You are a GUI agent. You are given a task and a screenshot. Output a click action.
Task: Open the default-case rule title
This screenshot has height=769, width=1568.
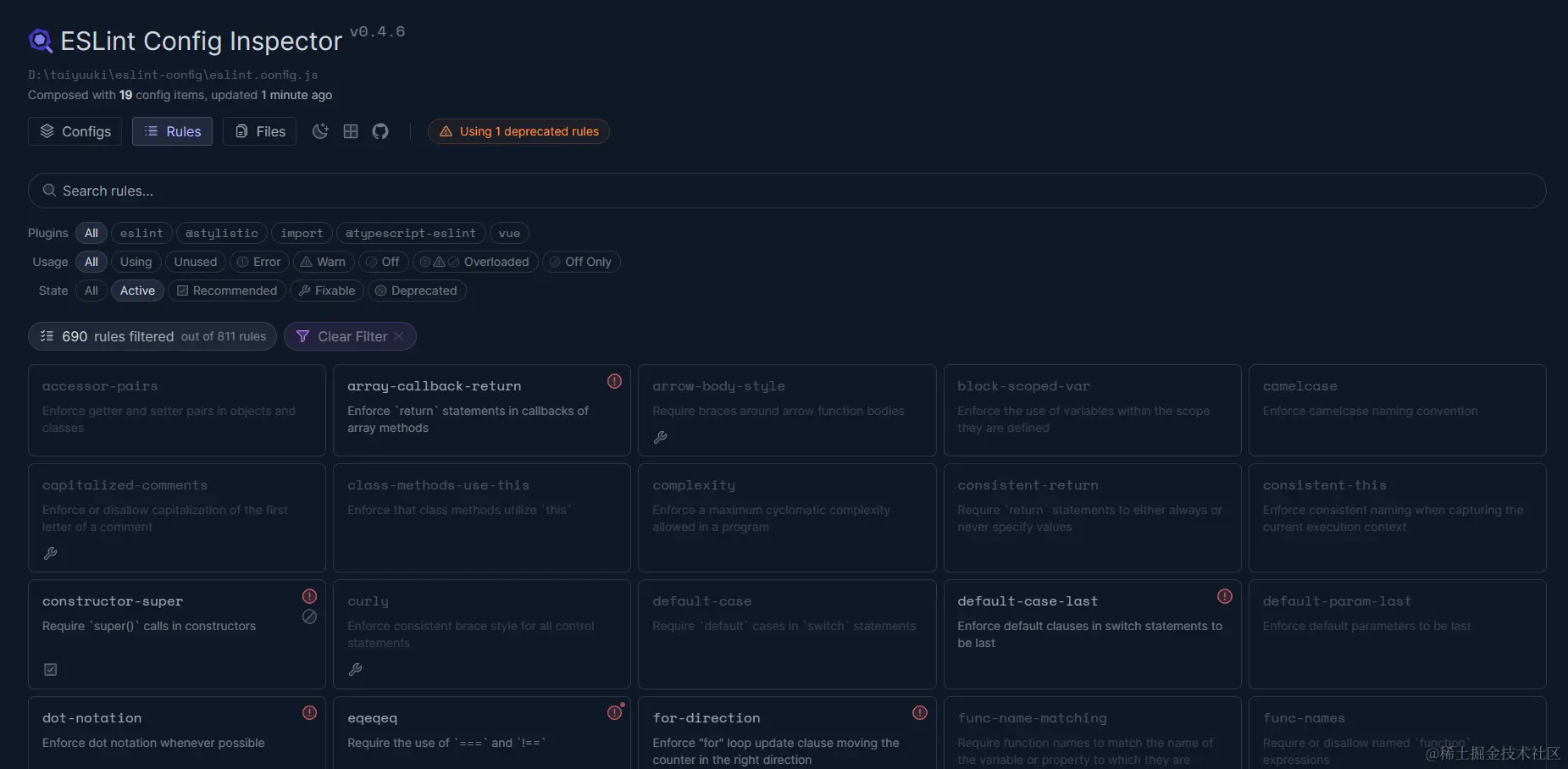[702, 601]
